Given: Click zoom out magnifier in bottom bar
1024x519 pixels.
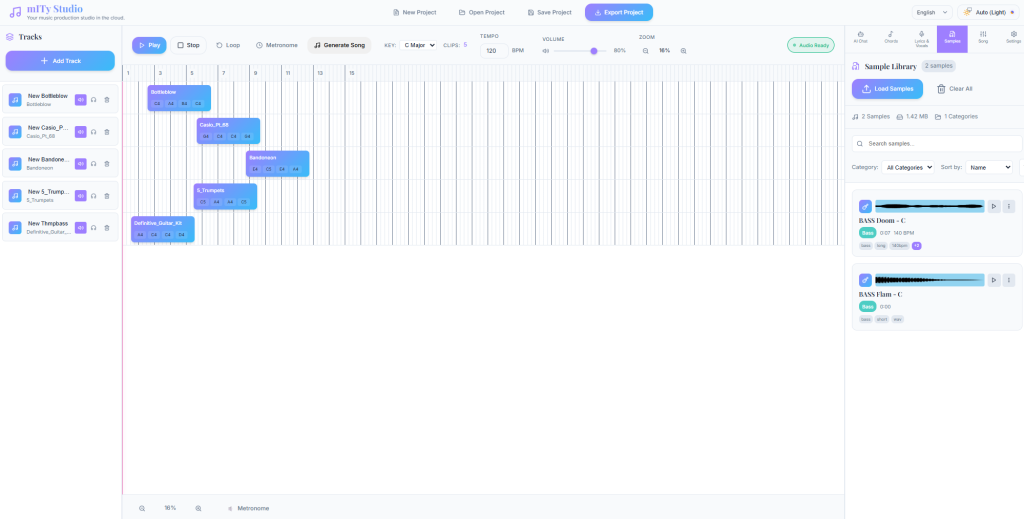Looking at the screenshot, I should point(142,508).
